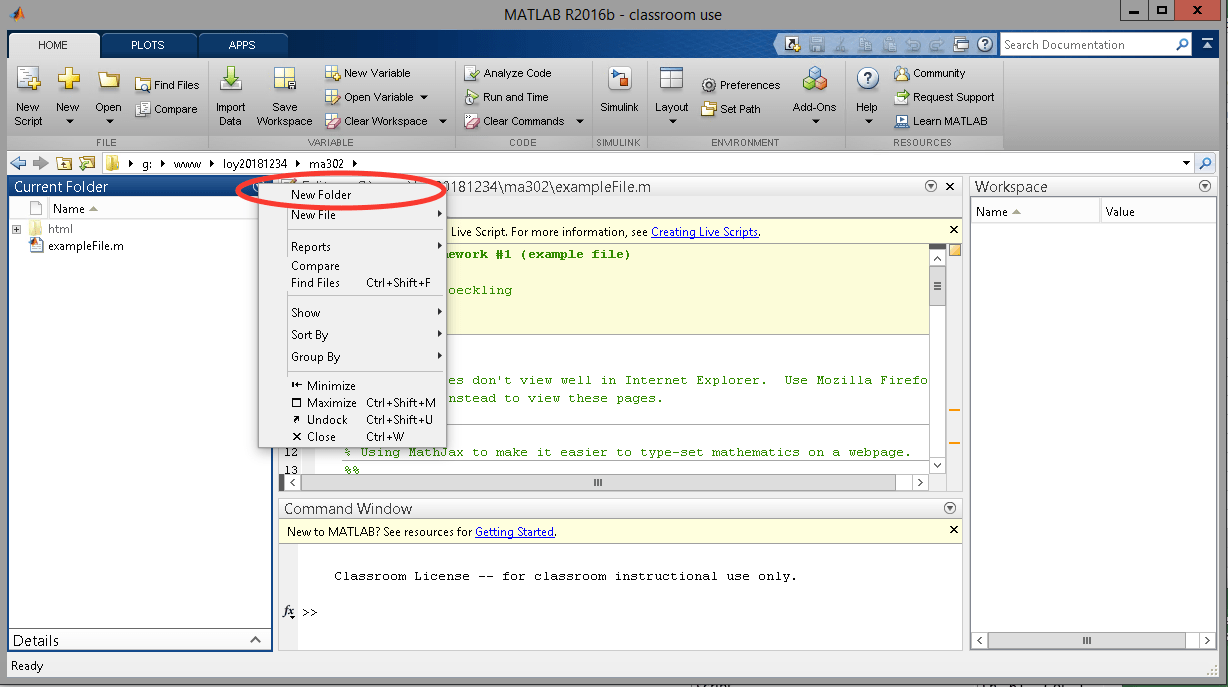Choose Compare from the context menu
This screenshot has height=687, width=1228.
pyautogui.click(x=352, y=266)
